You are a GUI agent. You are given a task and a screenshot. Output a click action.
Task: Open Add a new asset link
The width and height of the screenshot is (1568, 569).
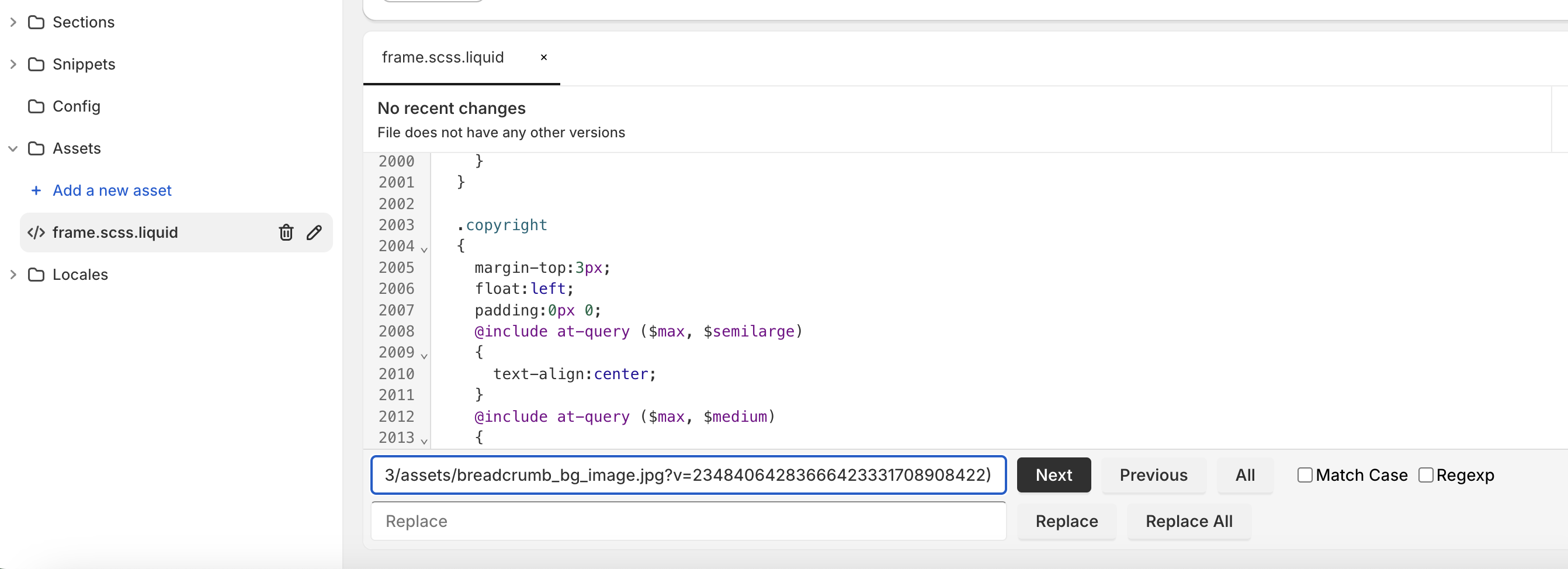tap(112, 190)
